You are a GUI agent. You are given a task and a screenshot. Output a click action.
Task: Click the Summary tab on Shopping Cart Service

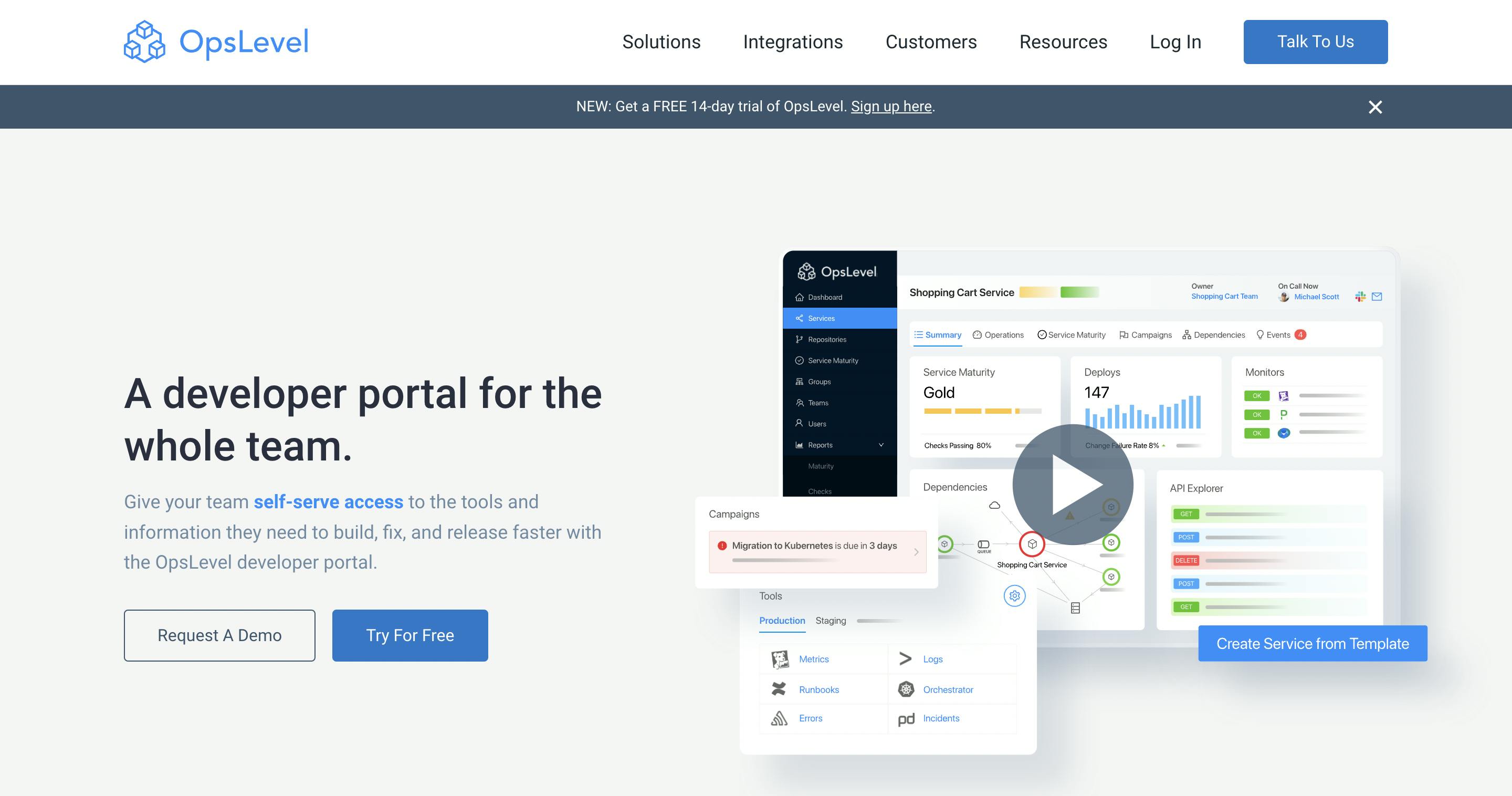click(938, 334)
